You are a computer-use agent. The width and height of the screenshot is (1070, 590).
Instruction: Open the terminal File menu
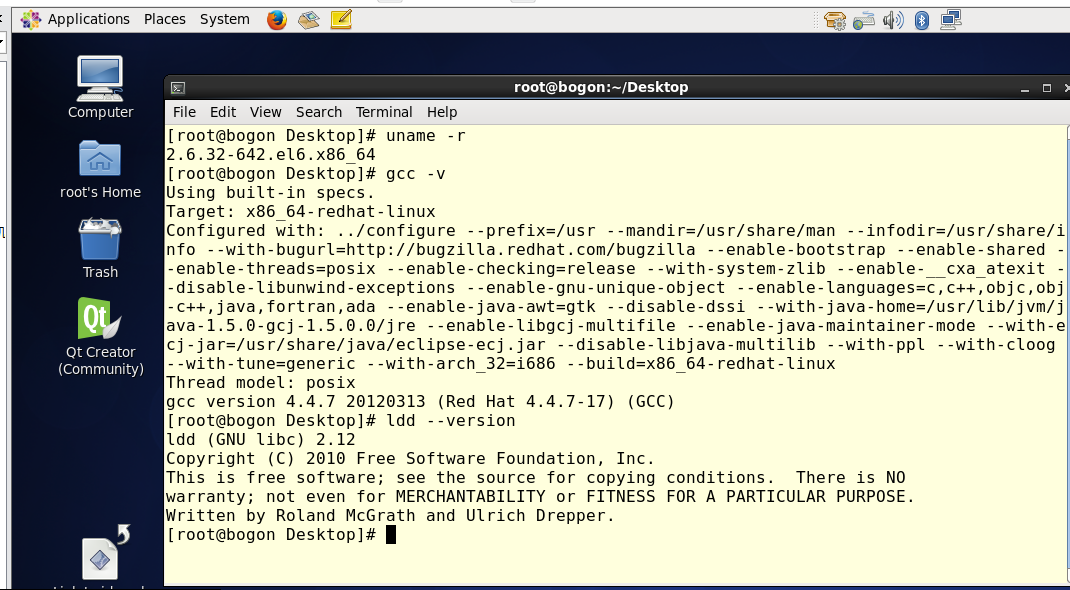click(x=184, y=112)
